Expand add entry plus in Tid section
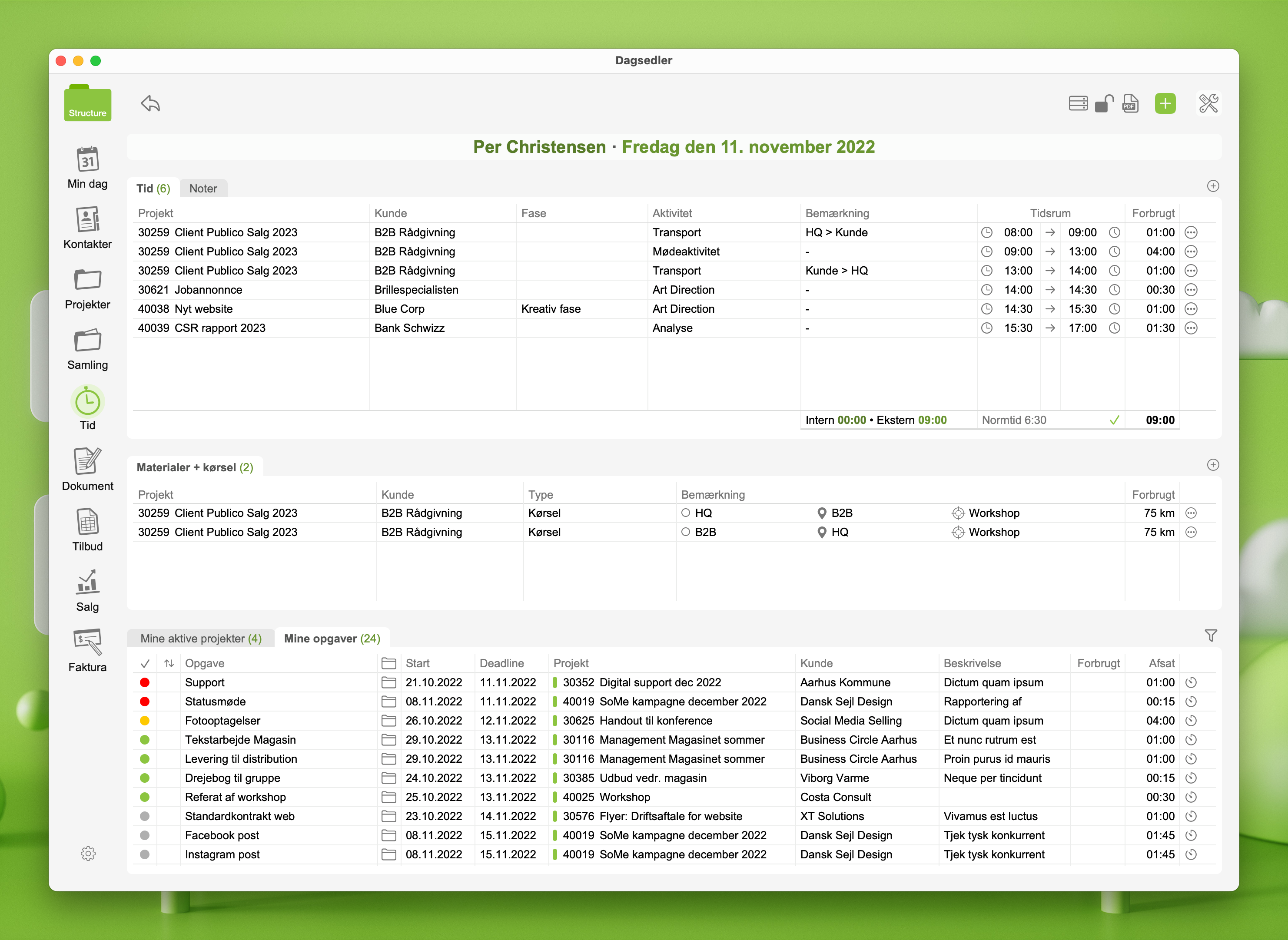Viewport: 1288px width, 940px height. pos(1213,186)
